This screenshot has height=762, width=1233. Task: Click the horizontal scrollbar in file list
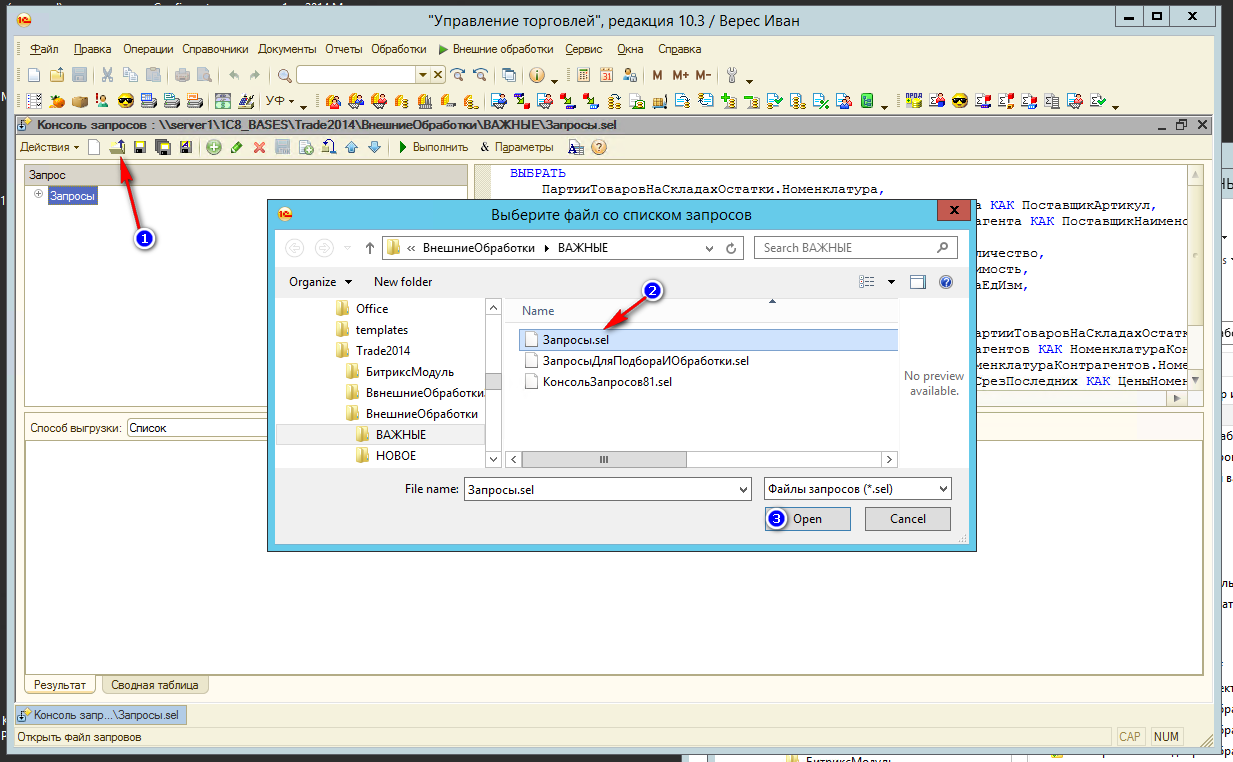[x=603, y=459]
